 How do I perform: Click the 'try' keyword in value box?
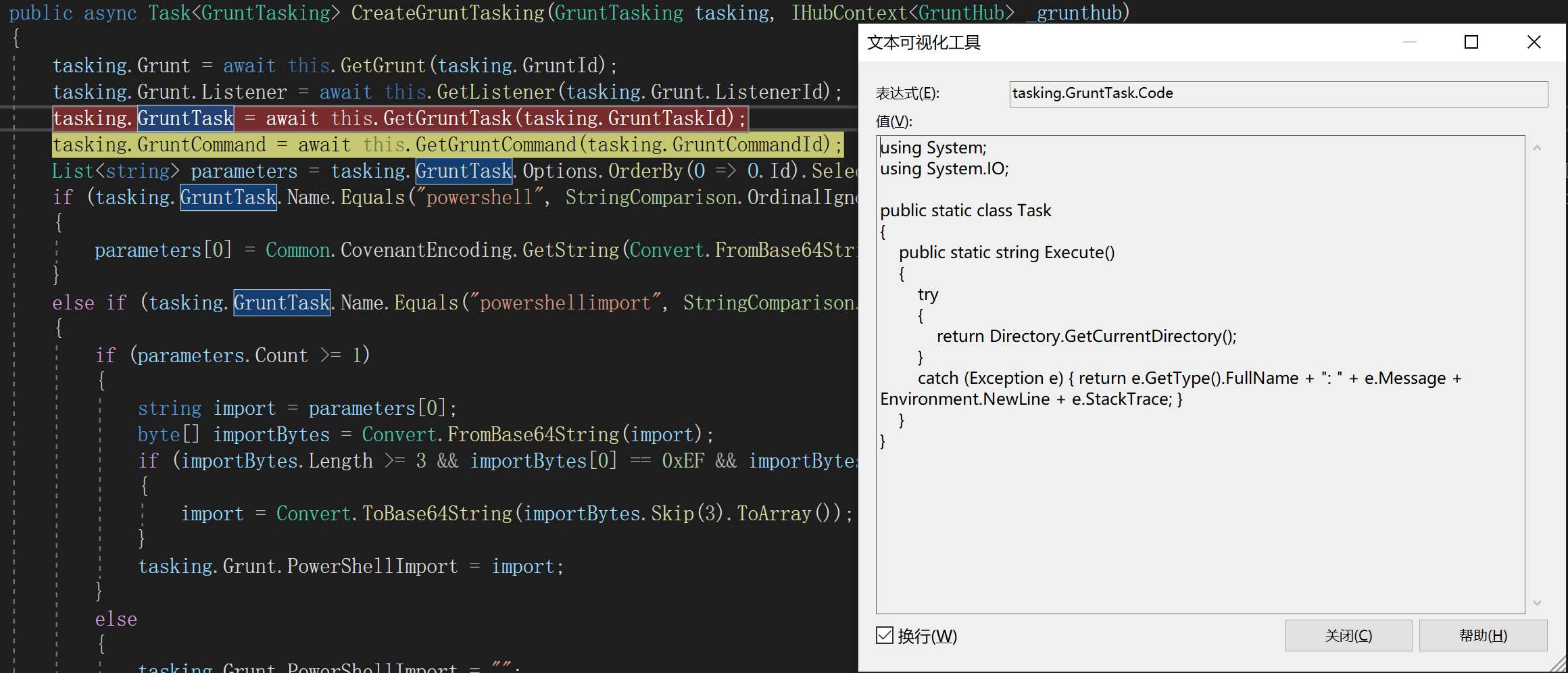tap(928, 295)
